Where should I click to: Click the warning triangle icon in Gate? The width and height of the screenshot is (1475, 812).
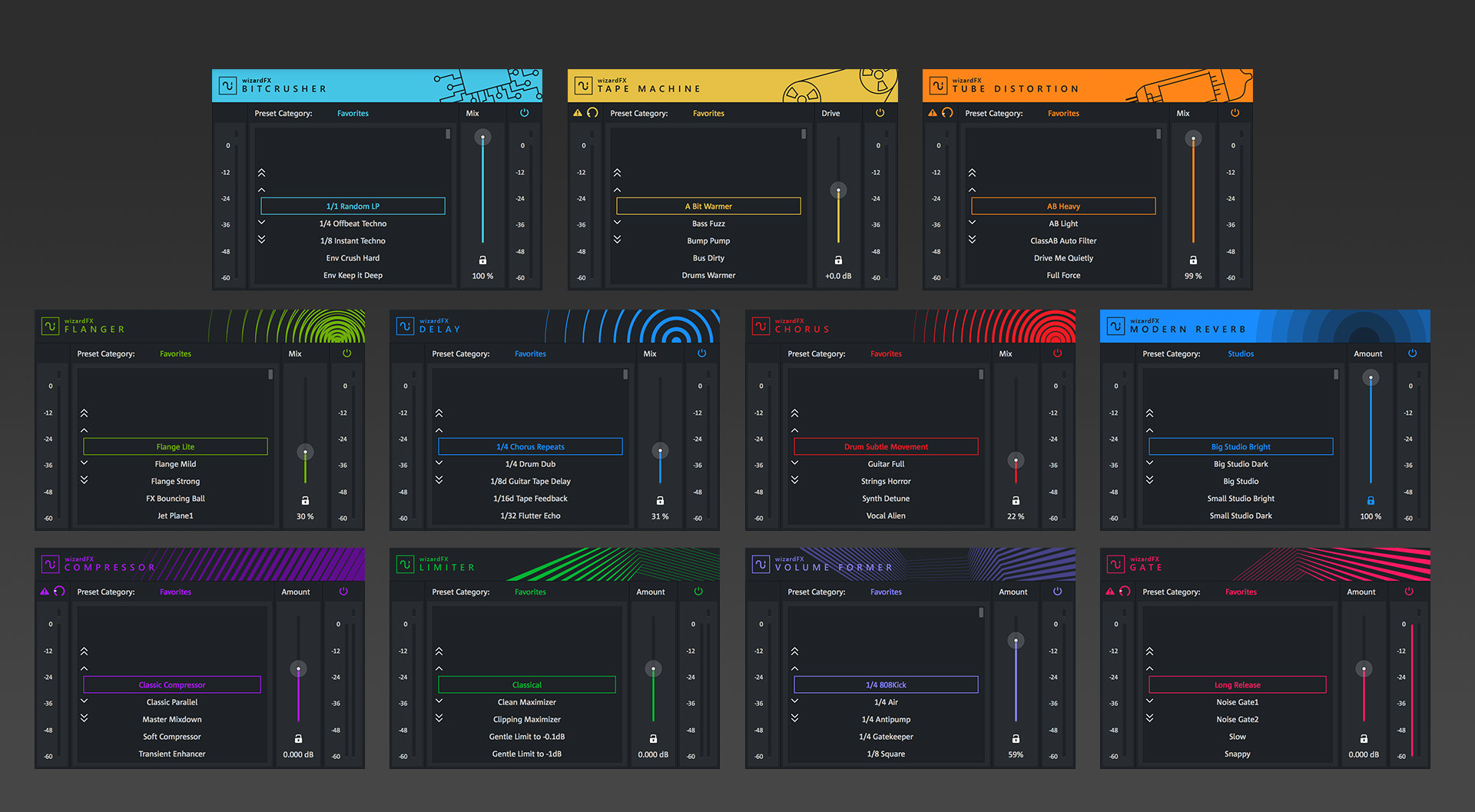1110,592
